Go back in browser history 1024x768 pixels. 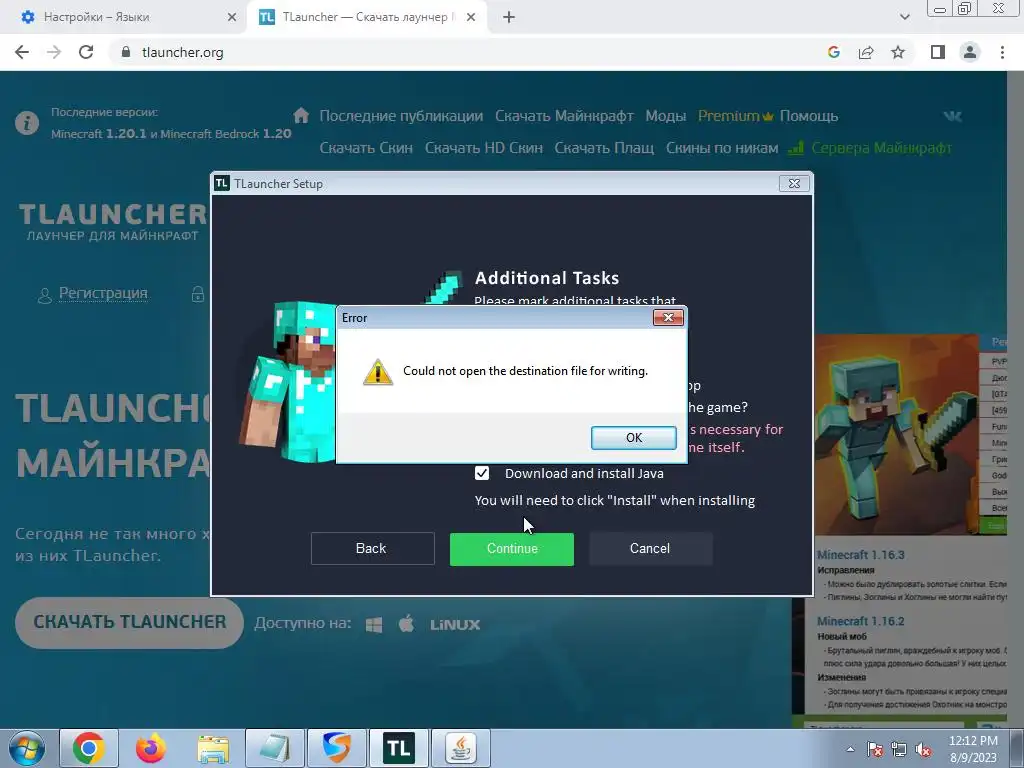pyautogui.click(x=22, y=52)
